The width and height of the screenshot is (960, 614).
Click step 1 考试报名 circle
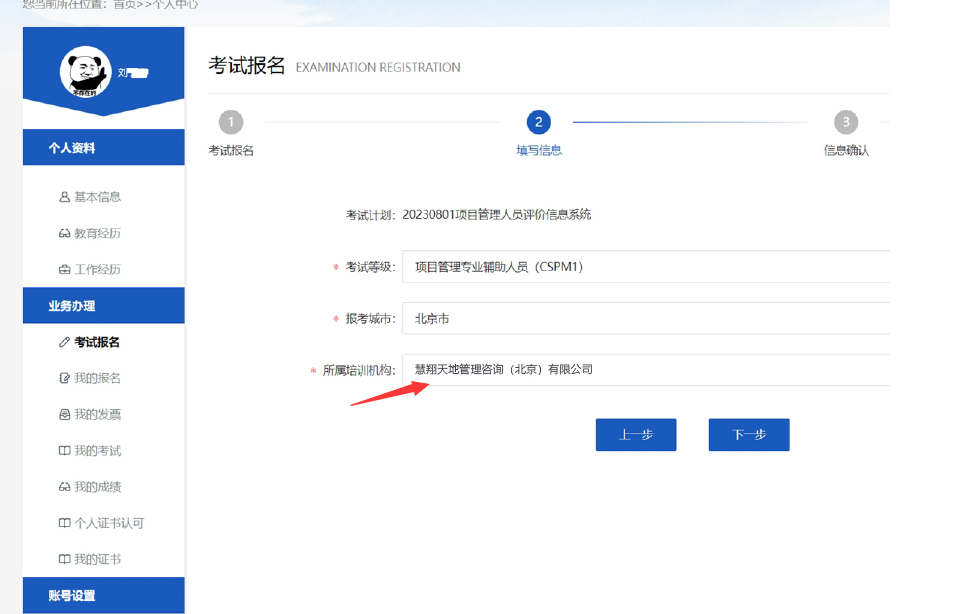click(x=230, y=122)
